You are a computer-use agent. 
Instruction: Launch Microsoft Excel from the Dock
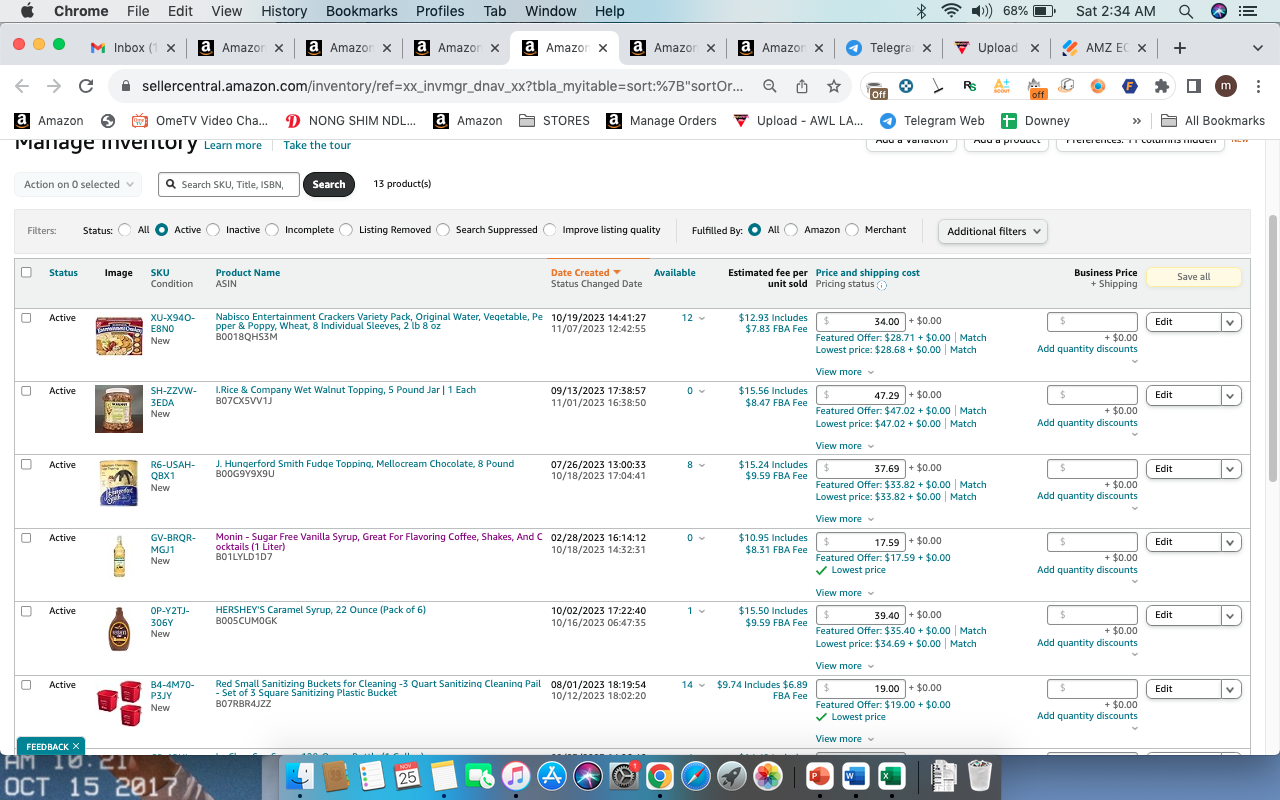pos(891,775)
